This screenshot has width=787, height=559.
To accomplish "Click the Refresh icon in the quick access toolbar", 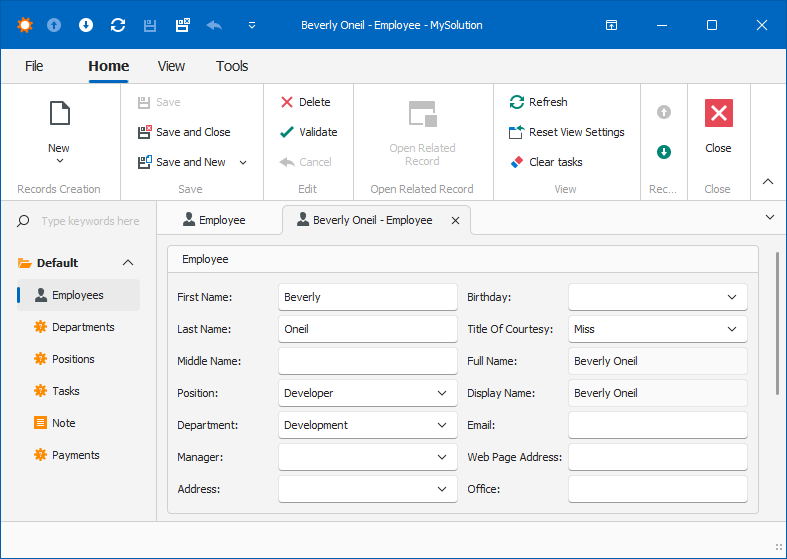I will point(118,25).
